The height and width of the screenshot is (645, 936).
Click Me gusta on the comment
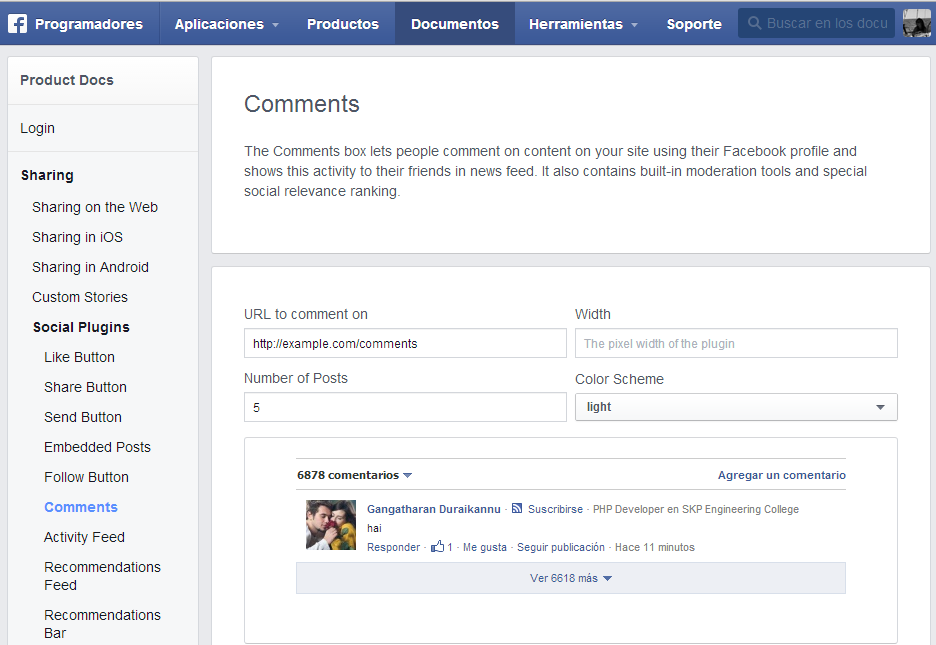(485, 547)
